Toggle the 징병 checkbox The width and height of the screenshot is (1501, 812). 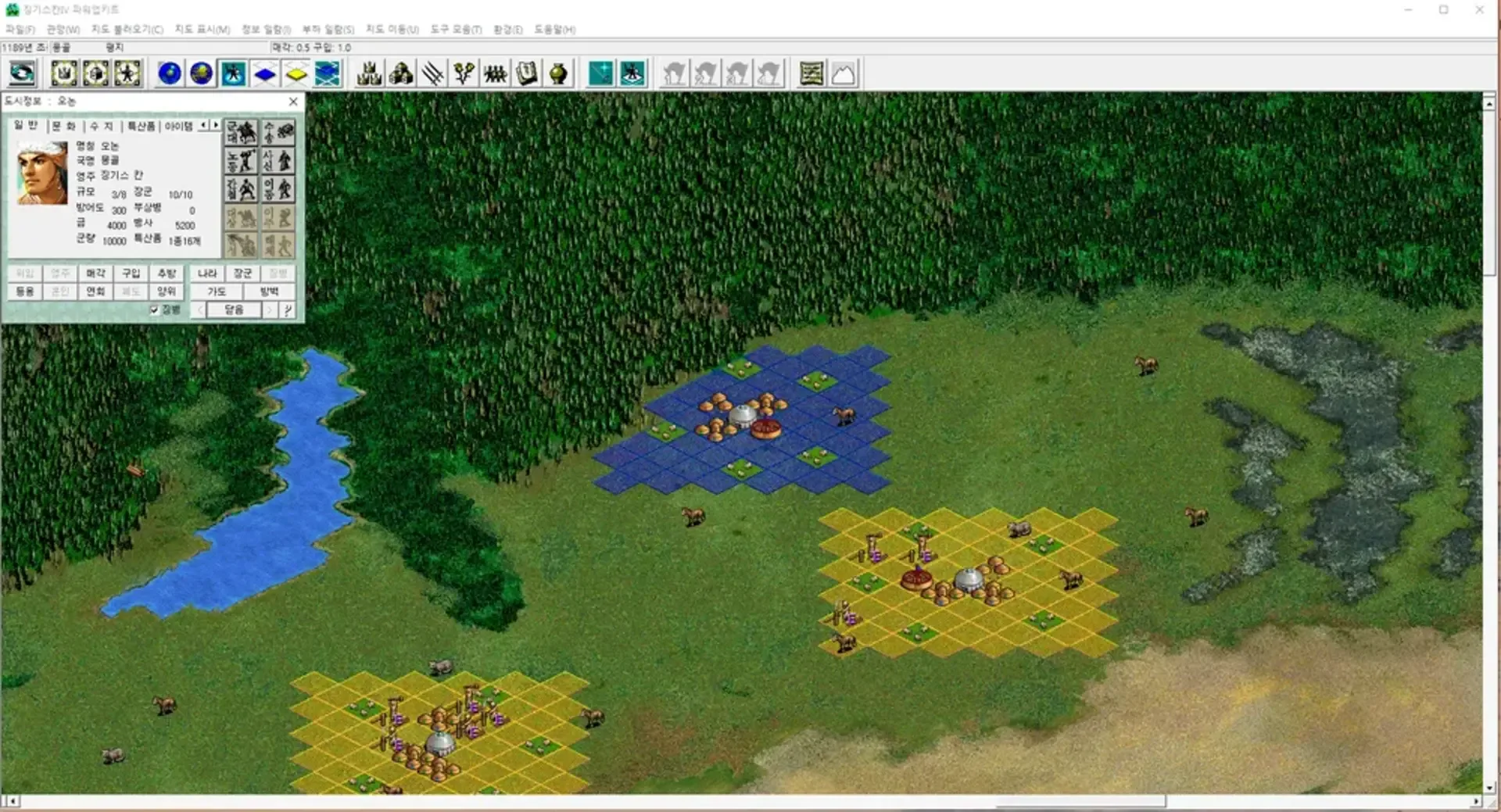(x=155, y=310)
